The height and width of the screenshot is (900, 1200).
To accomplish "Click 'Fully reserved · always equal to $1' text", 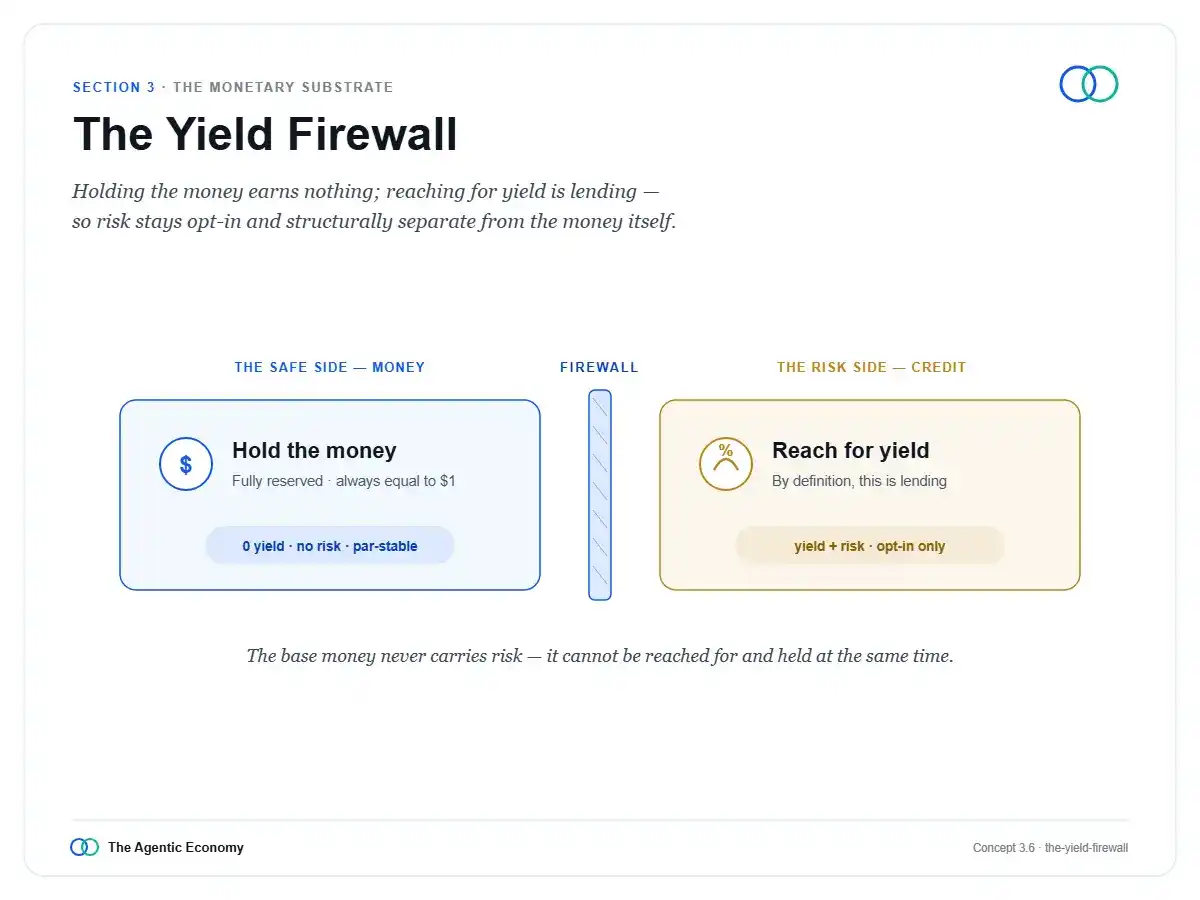I will [344, 481].
